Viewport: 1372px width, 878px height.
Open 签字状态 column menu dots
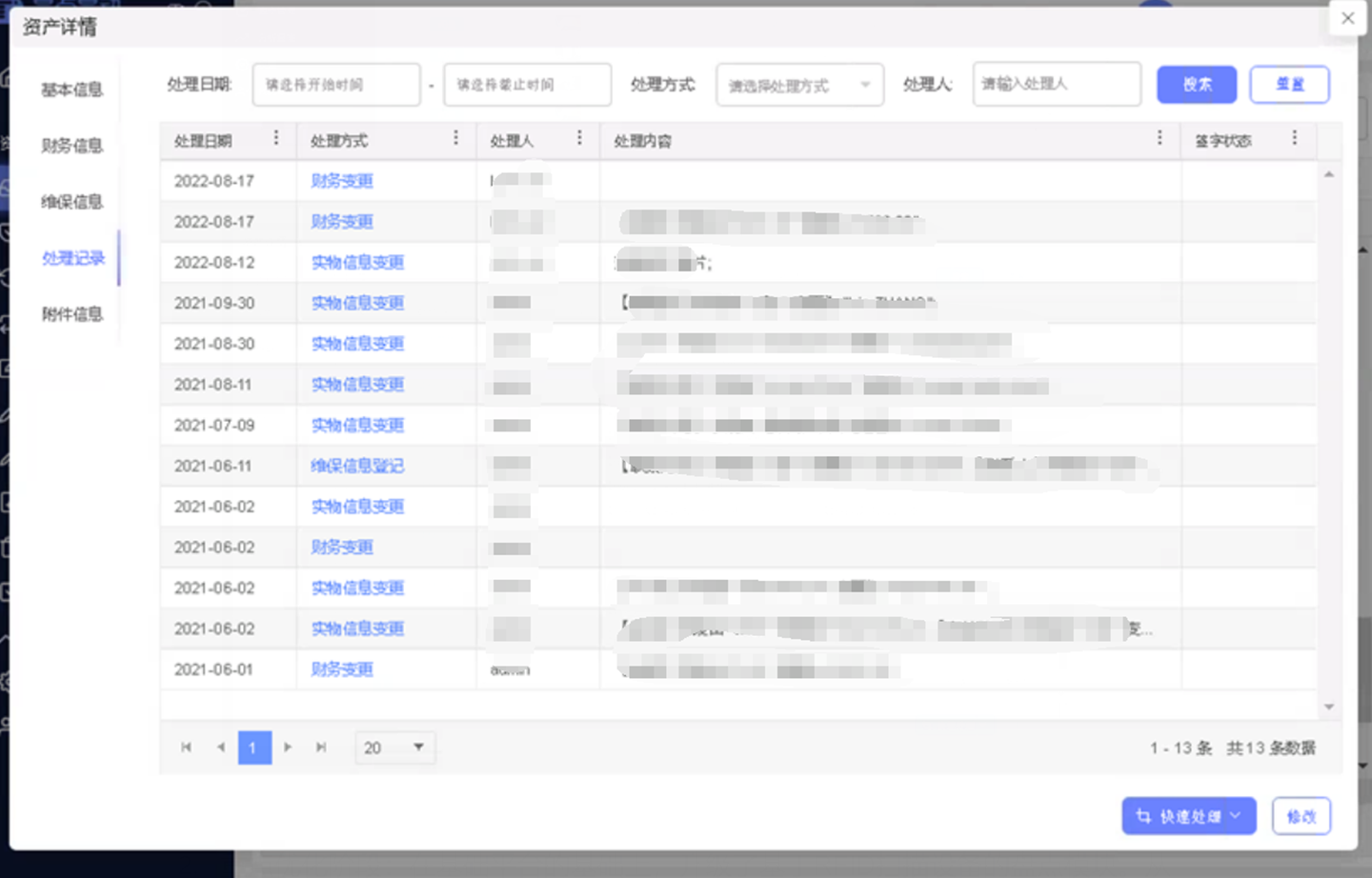pyautogui.click(x=1294, y=138)
